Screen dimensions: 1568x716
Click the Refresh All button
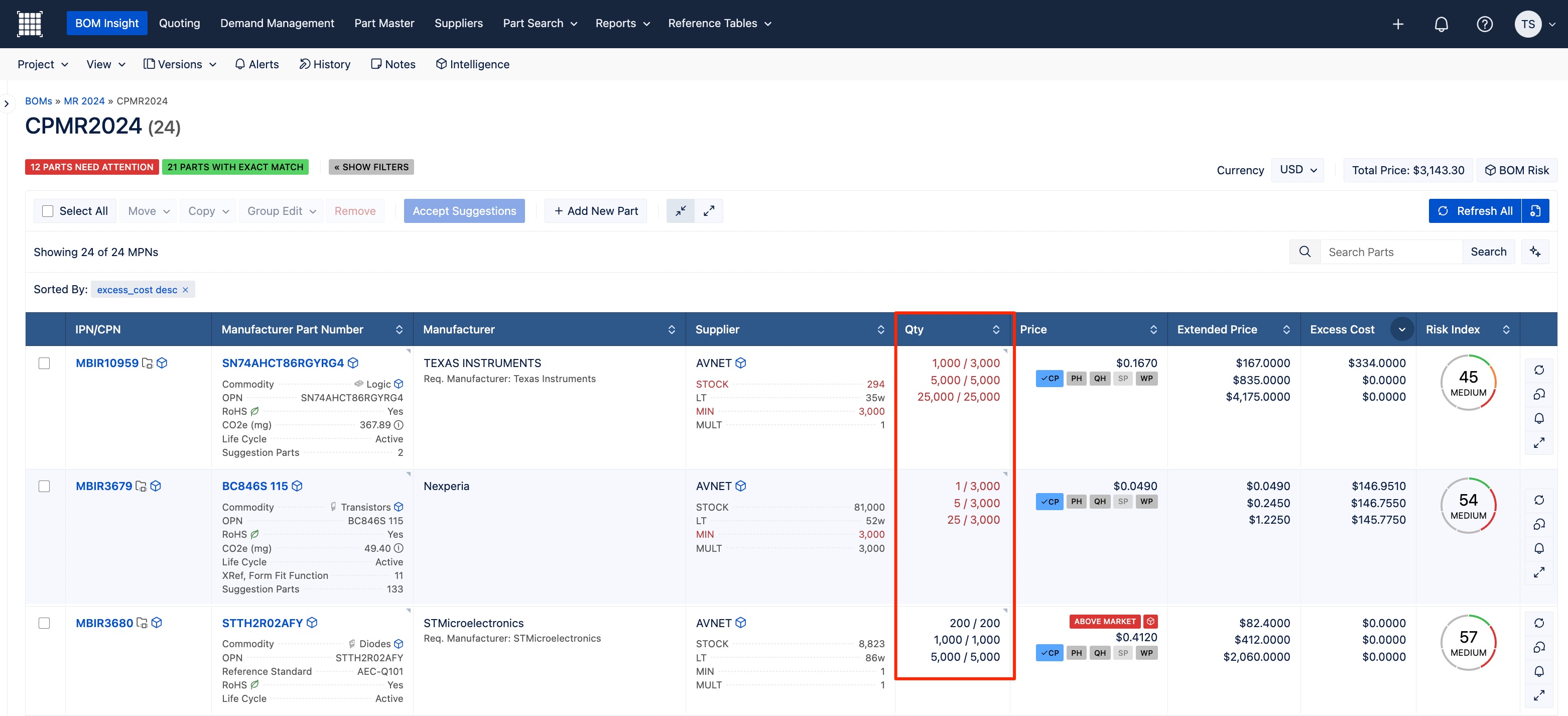1475,211
